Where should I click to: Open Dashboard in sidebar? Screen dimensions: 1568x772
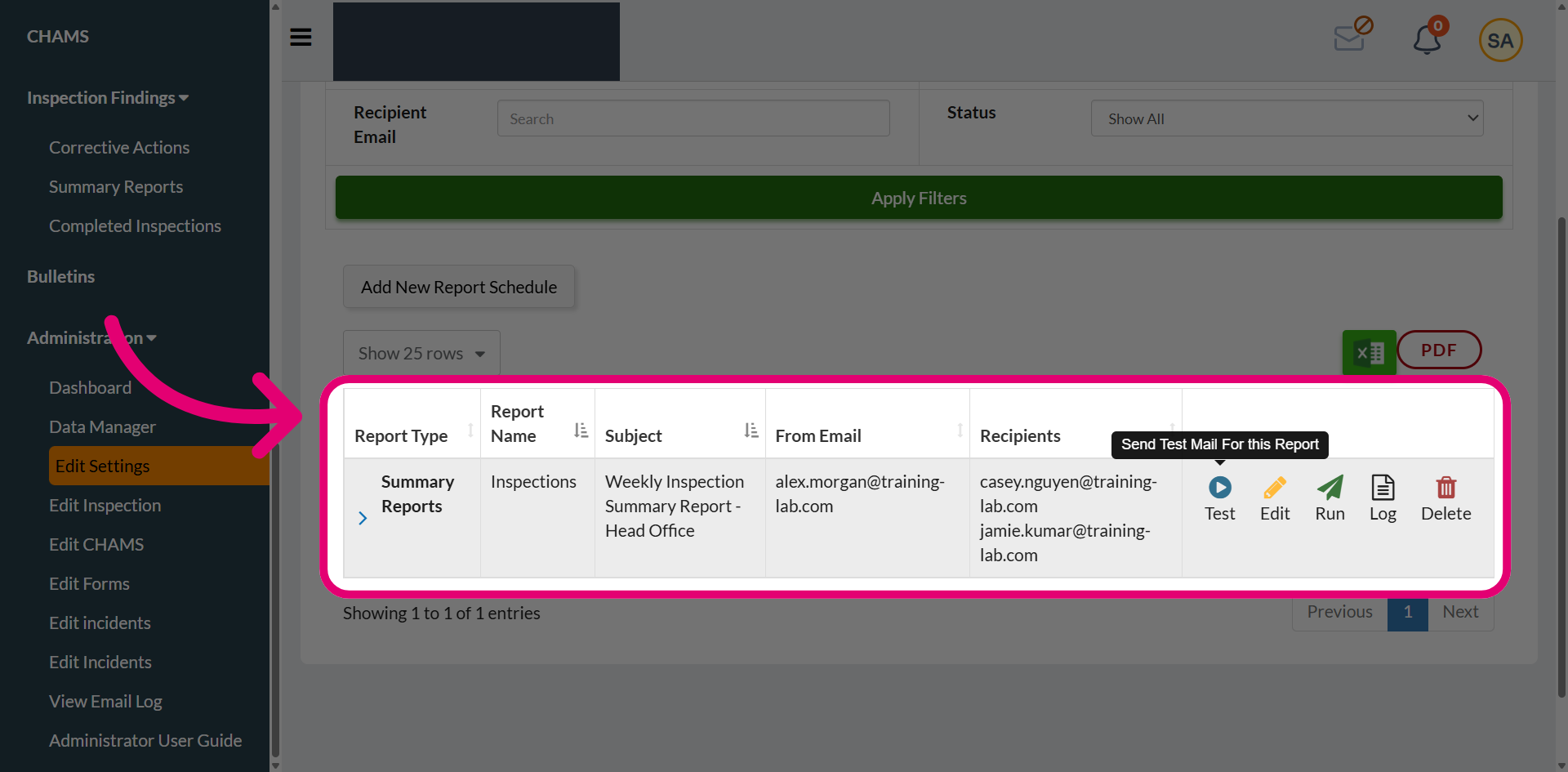point(90,388)
